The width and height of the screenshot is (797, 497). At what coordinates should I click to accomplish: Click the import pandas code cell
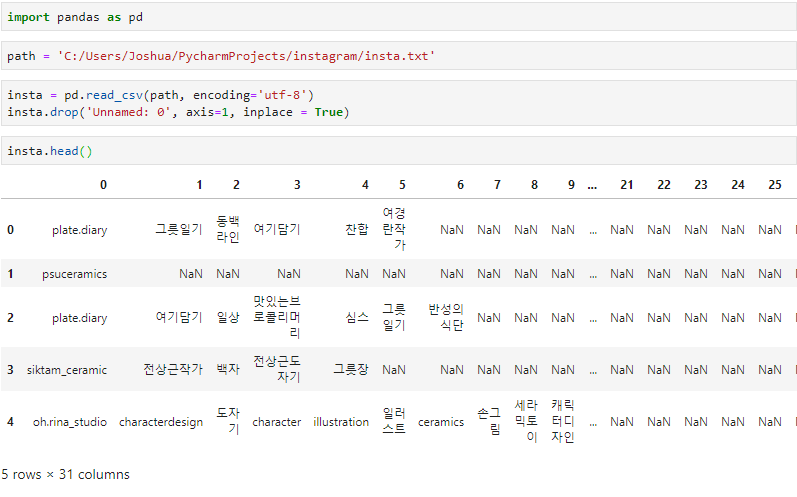399,17
